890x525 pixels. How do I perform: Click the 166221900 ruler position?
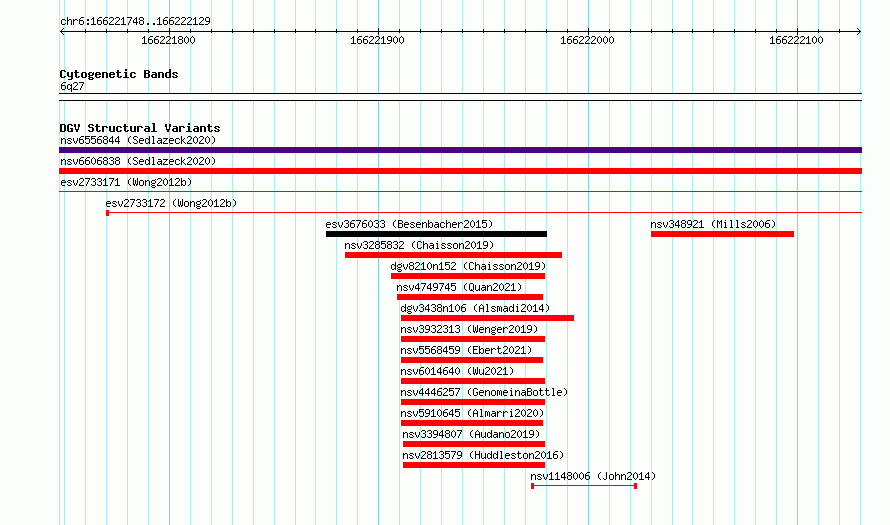(x=377, y=40)
